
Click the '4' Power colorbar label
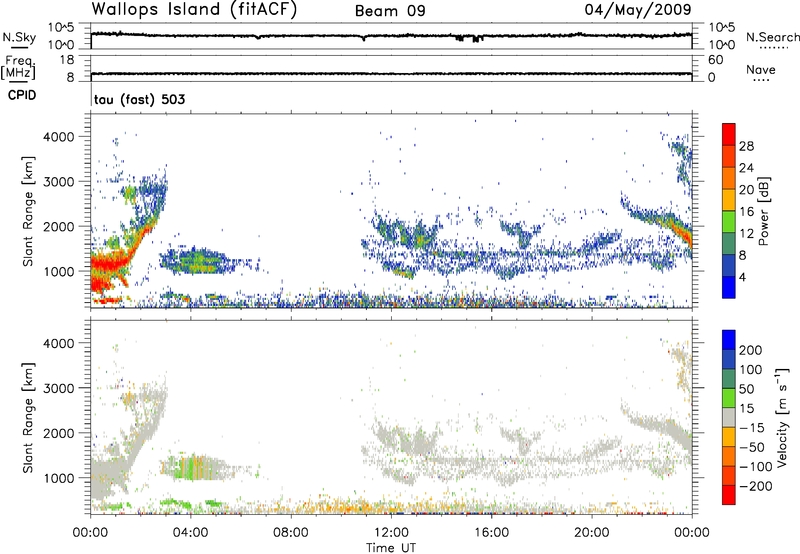743,277
